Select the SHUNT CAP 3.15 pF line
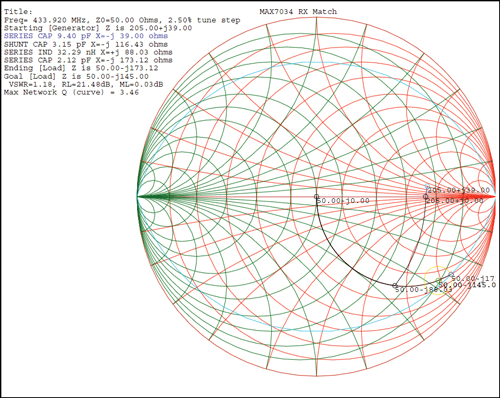500x398 pixels. click(x=86, y=44)
